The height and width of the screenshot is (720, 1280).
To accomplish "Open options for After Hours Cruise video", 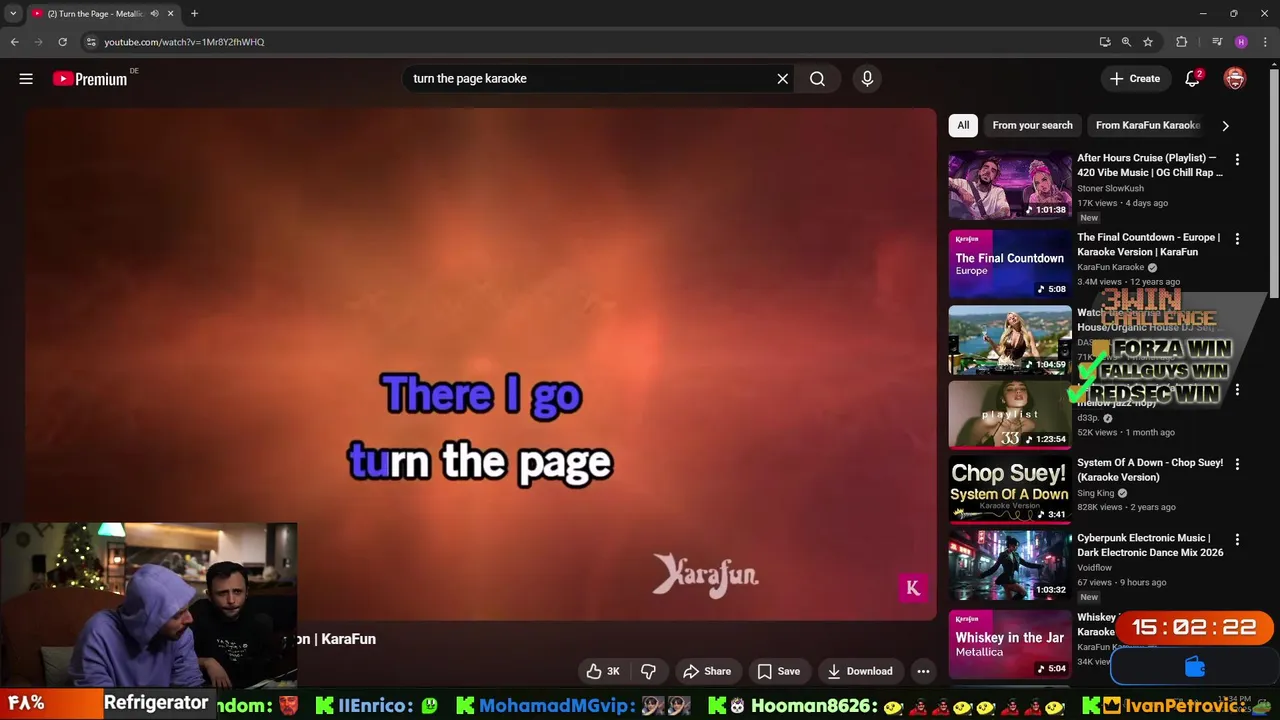I will pos(1237,160).
